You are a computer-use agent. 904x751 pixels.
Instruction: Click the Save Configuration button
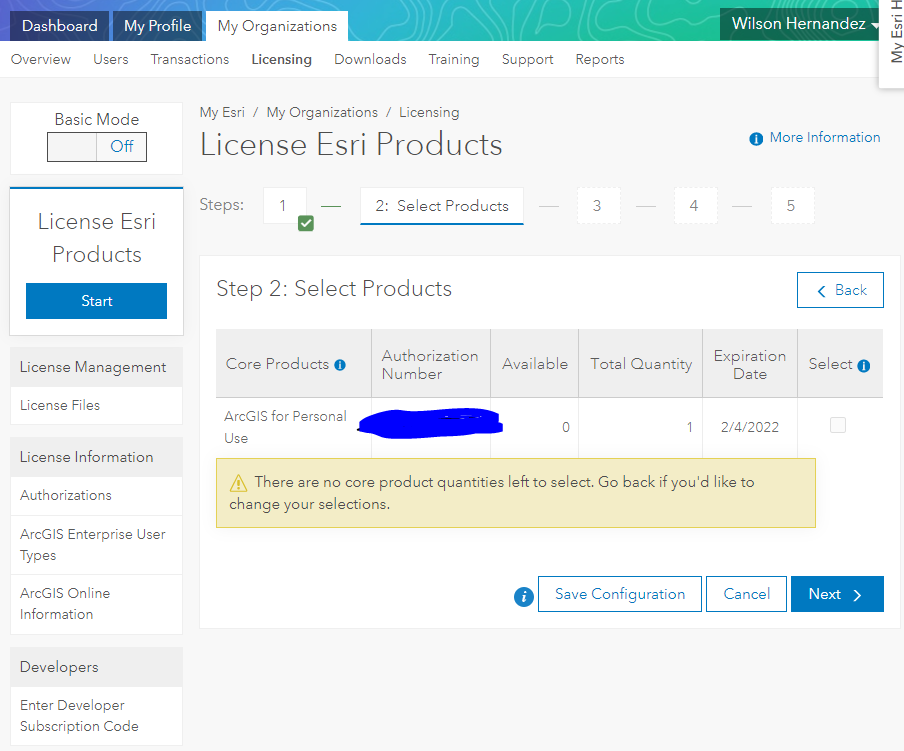(x=620, y=594)
